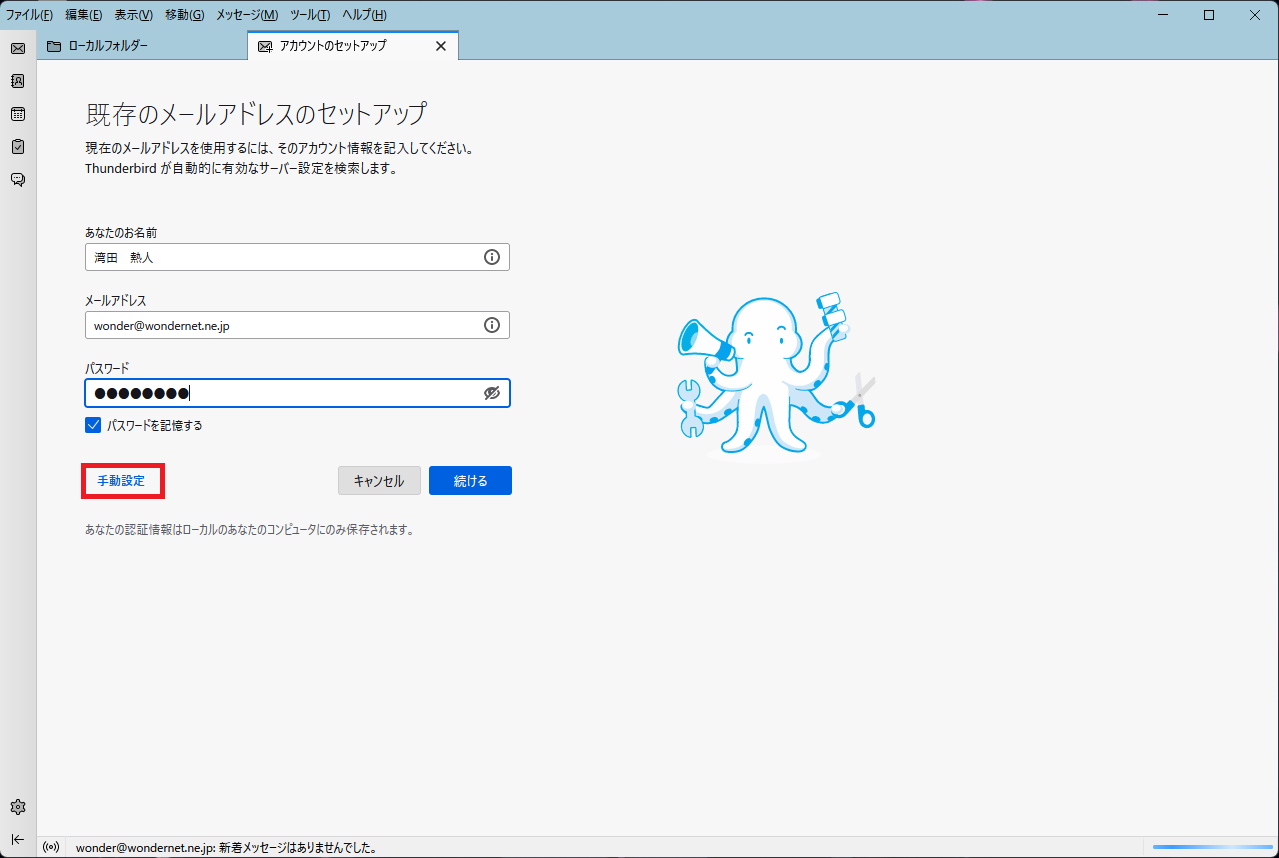This screenshot has height=858, width=1279.
Task: Focus the メールアドレス input field
Action: click(297, 325)
